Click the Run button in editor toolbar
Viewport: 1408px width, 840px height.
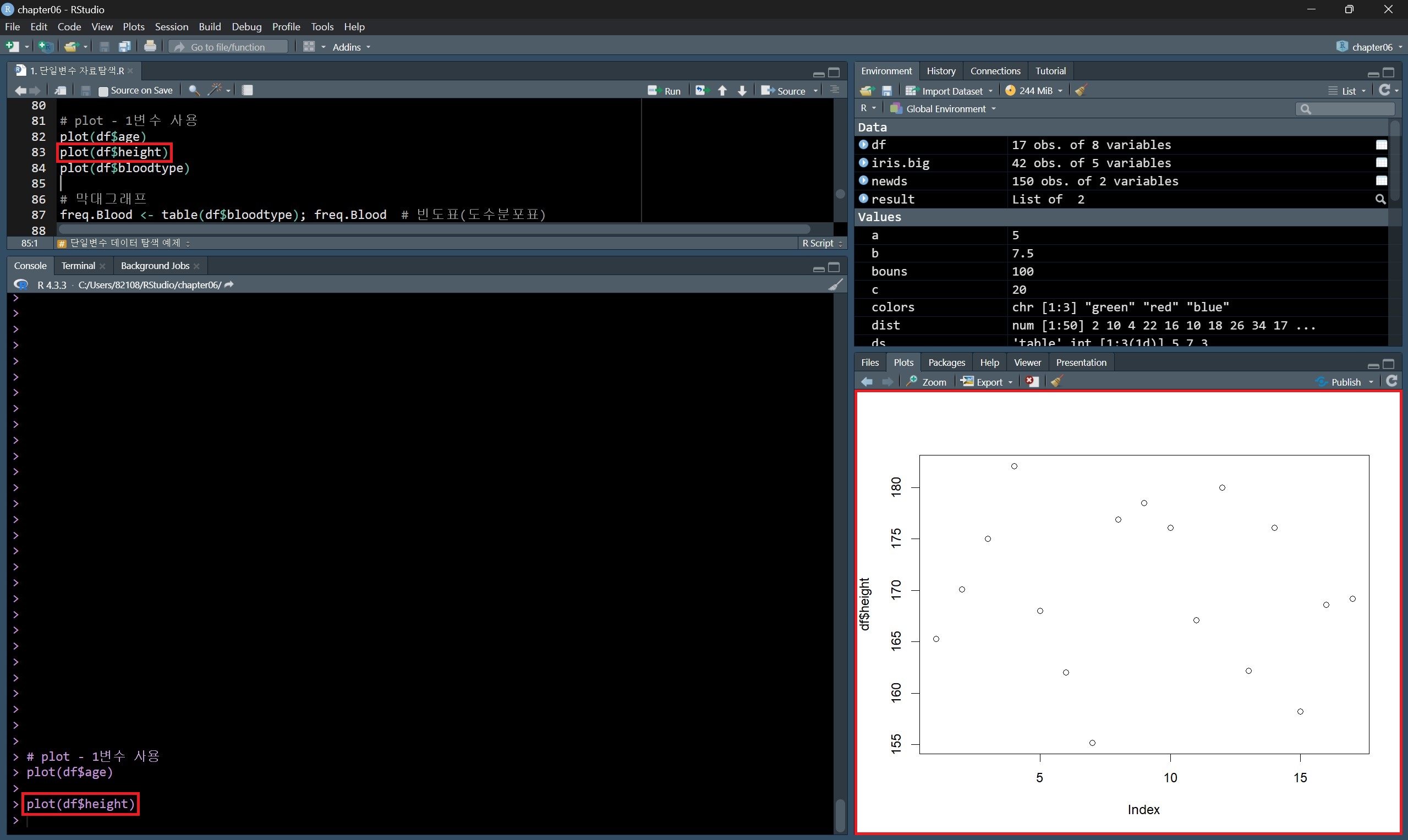(x=665, y=91)
